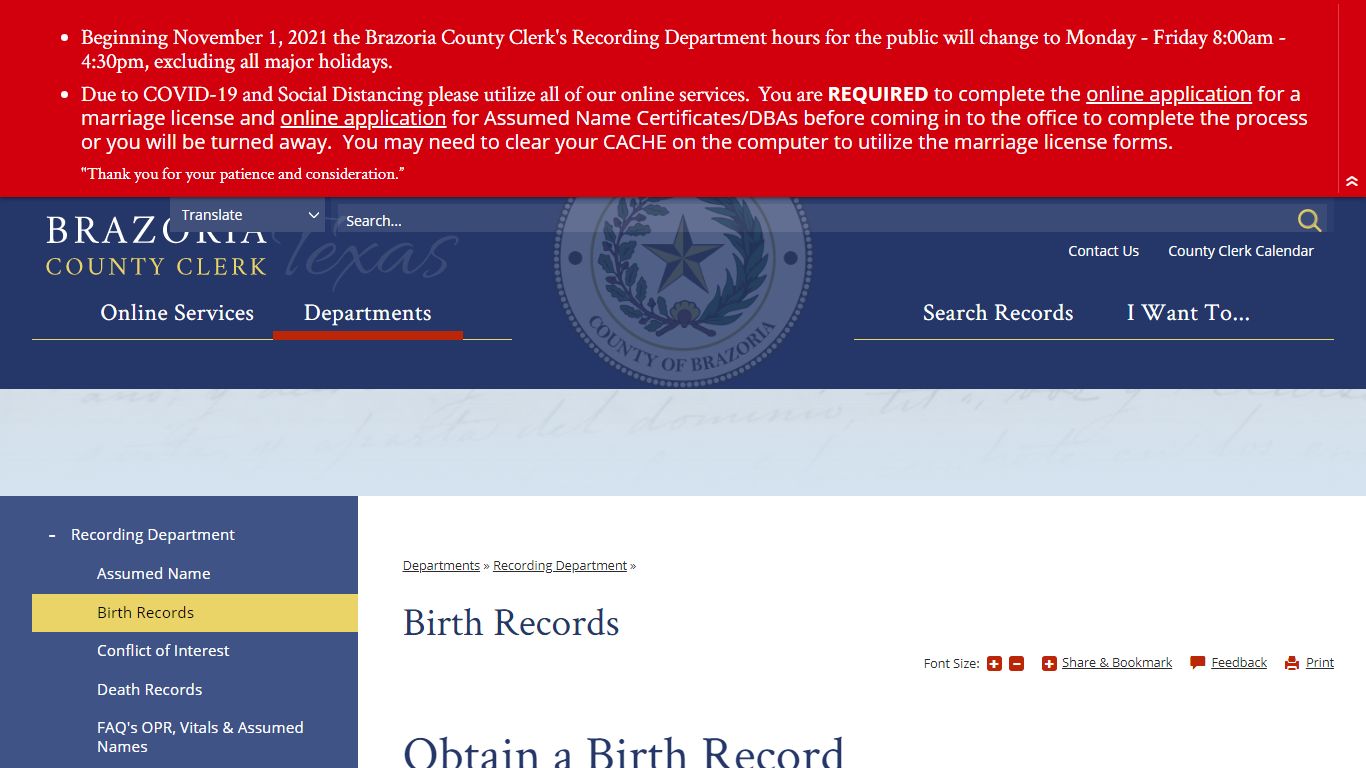Open the Departments menu
Image resolution: width=1366 pixels, height=768 pixels.
point(368,313)
